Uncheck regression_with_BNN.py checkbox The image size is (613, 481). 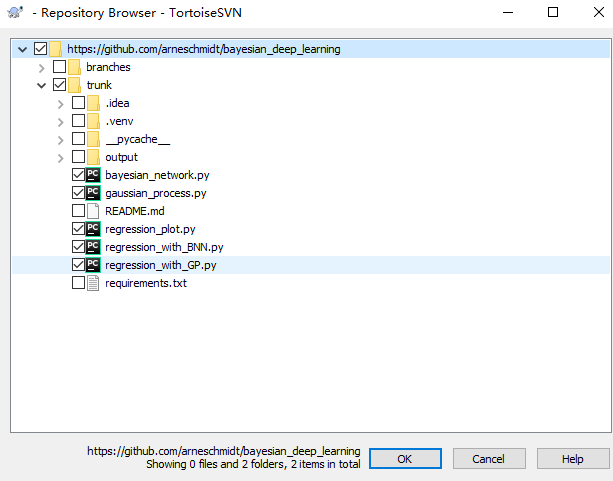[x=79, y=247]
